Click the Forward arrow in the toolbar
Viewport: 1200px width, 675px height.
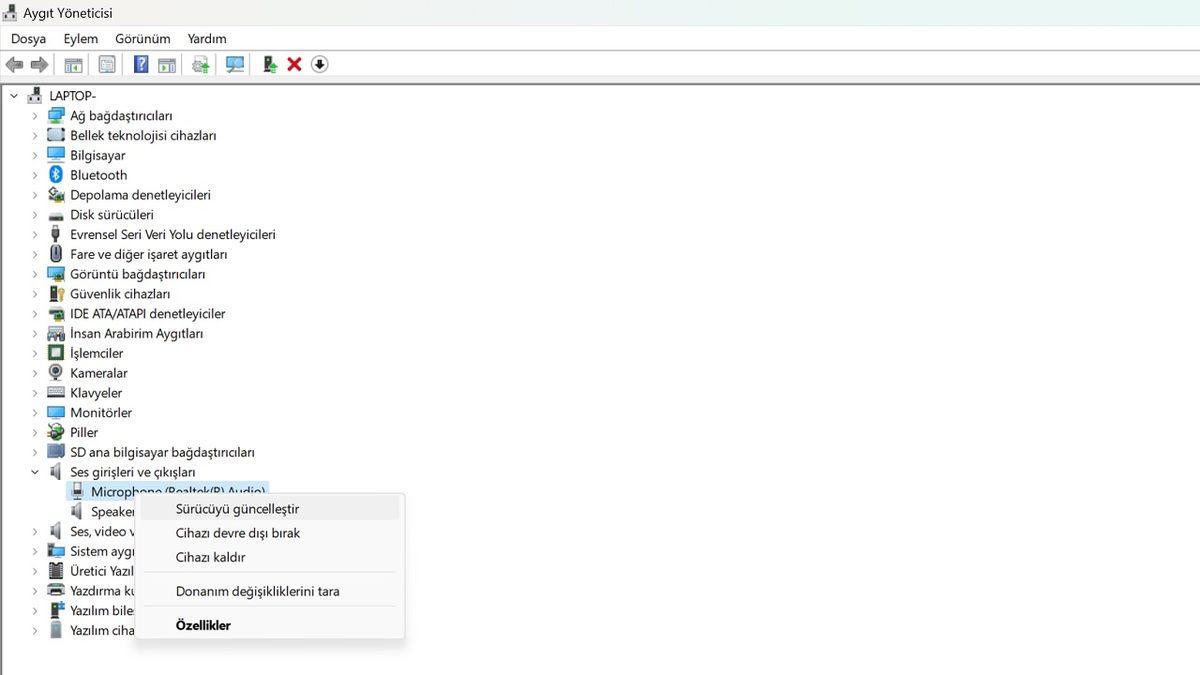pyautogui.click(x=39, y=65)
